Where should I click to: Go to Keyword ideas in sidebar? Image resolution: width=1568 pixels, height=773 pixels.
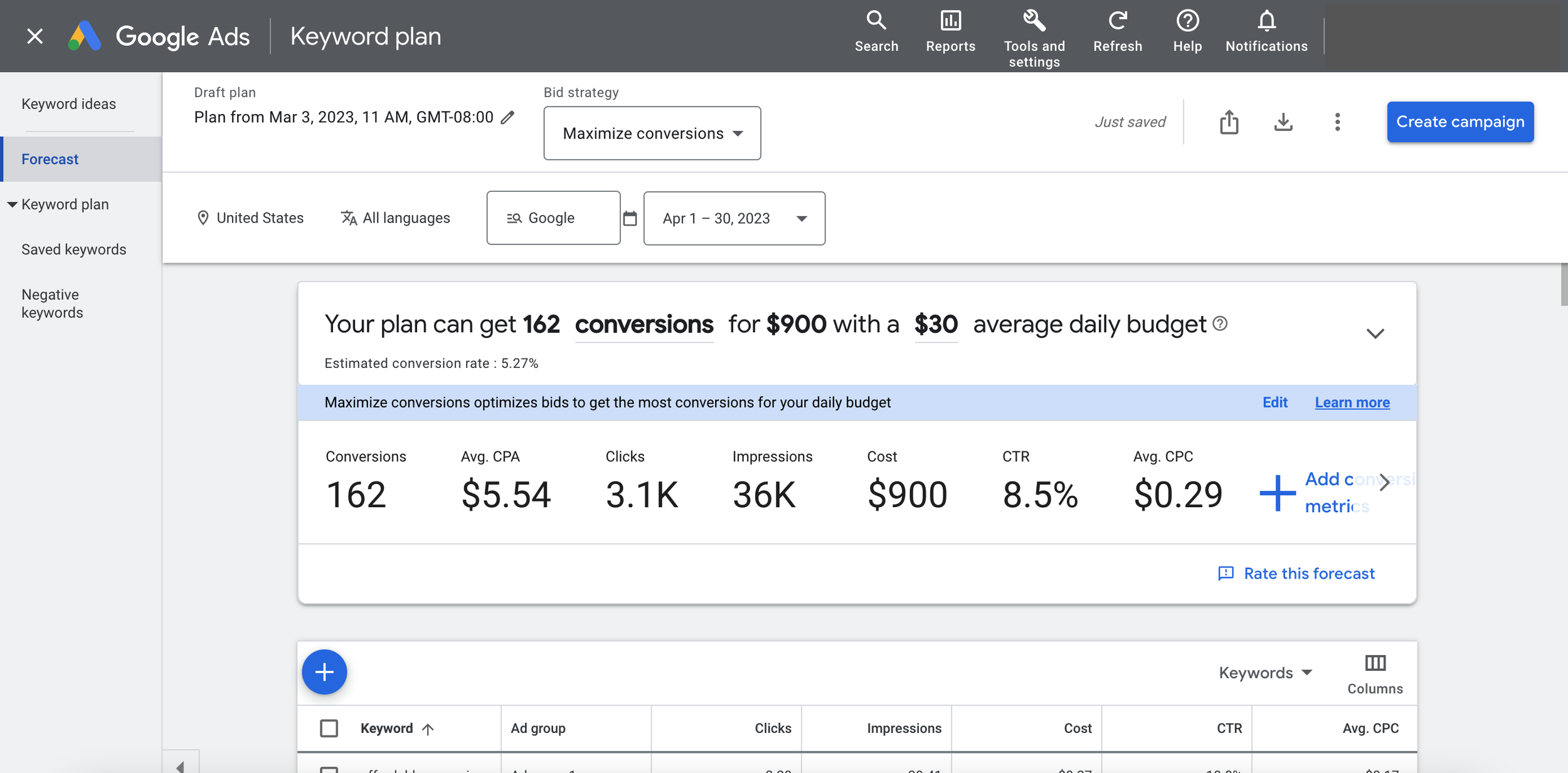tap(68, 104)
